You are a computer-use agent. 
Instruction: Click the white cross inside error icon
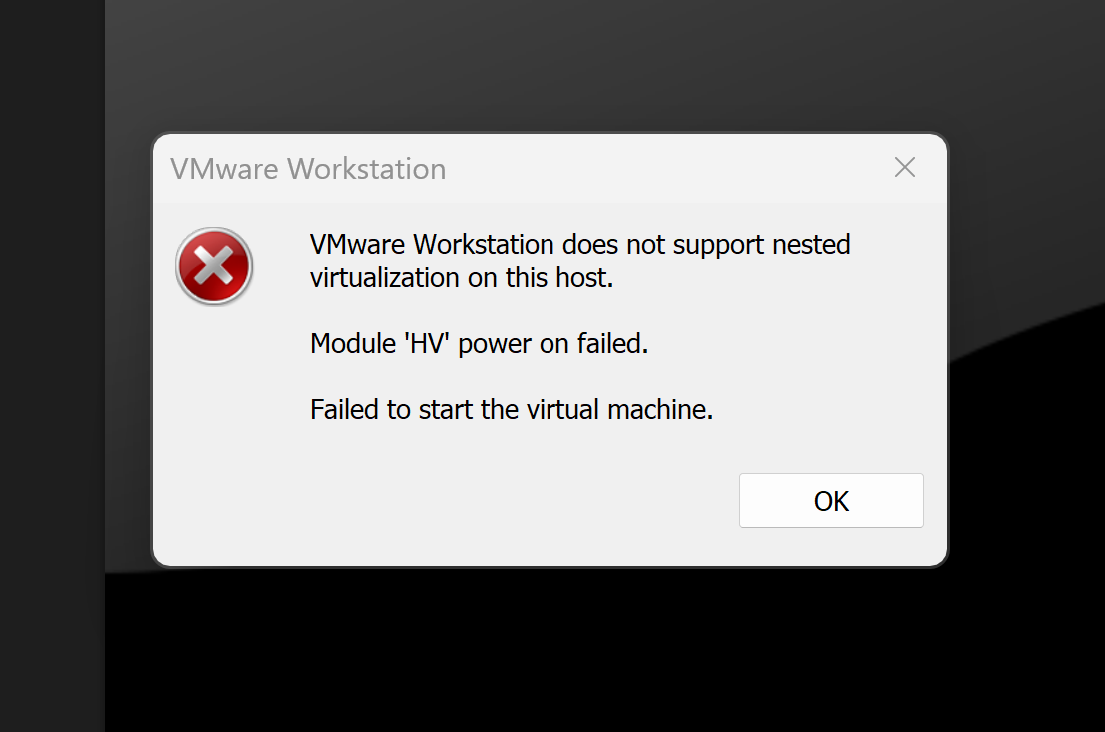click(214, 266)
